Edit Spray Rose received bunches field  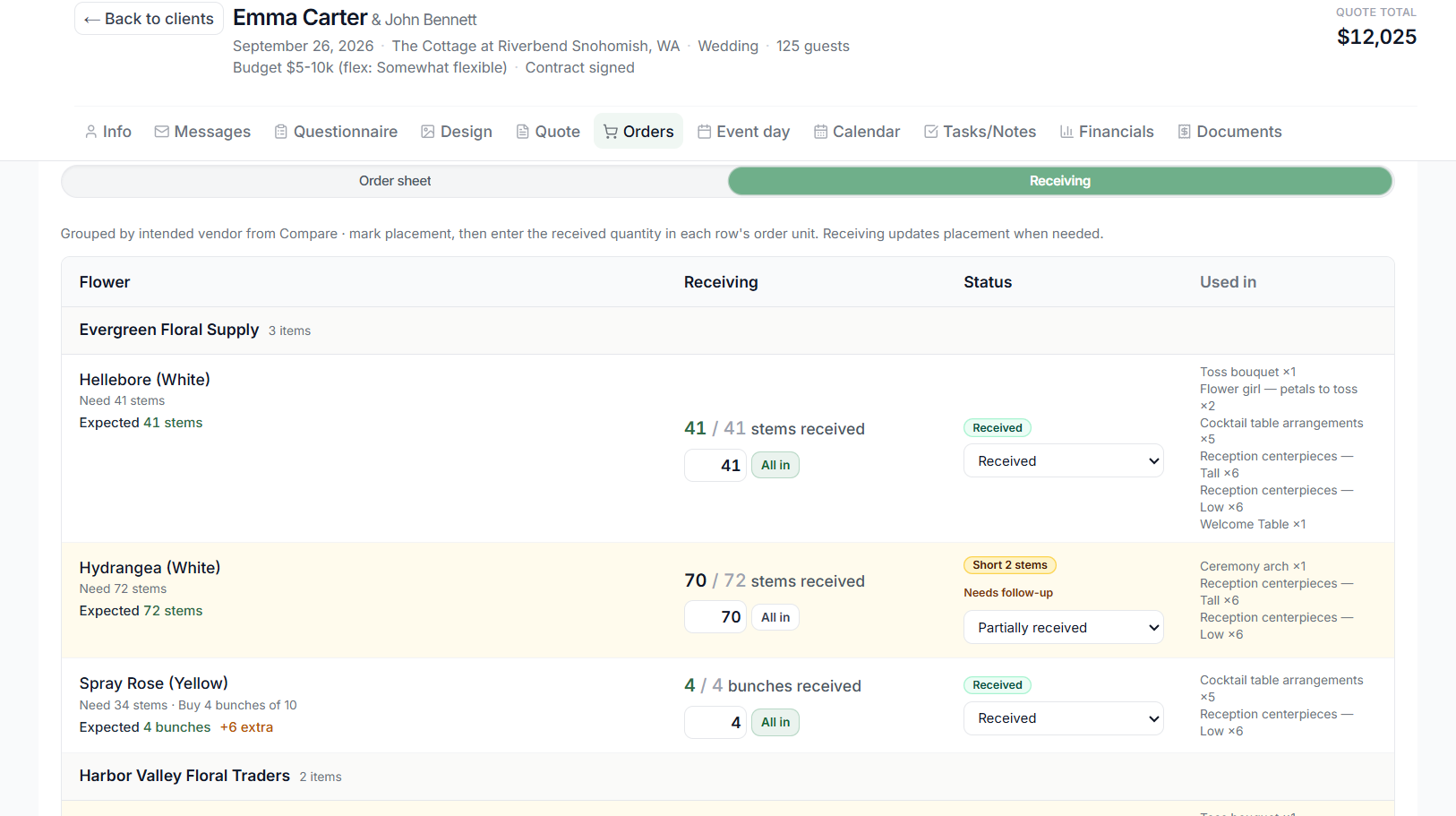(715, 723)
